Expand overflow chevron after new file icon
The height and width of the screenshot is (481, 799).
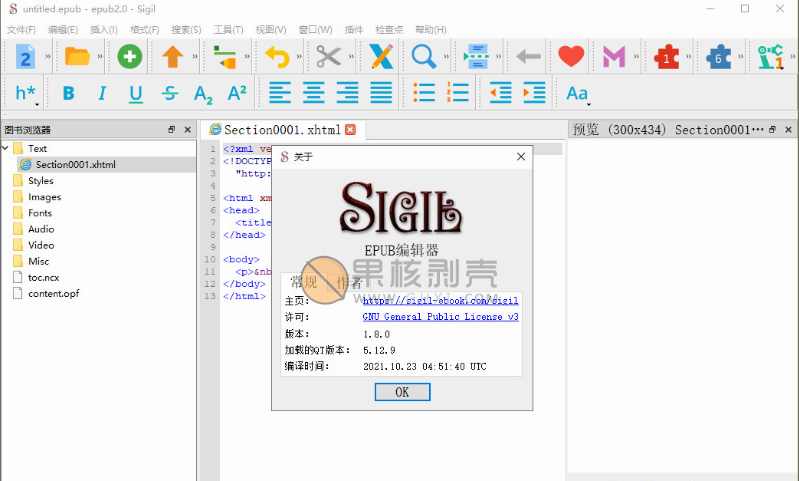point(48,56)
